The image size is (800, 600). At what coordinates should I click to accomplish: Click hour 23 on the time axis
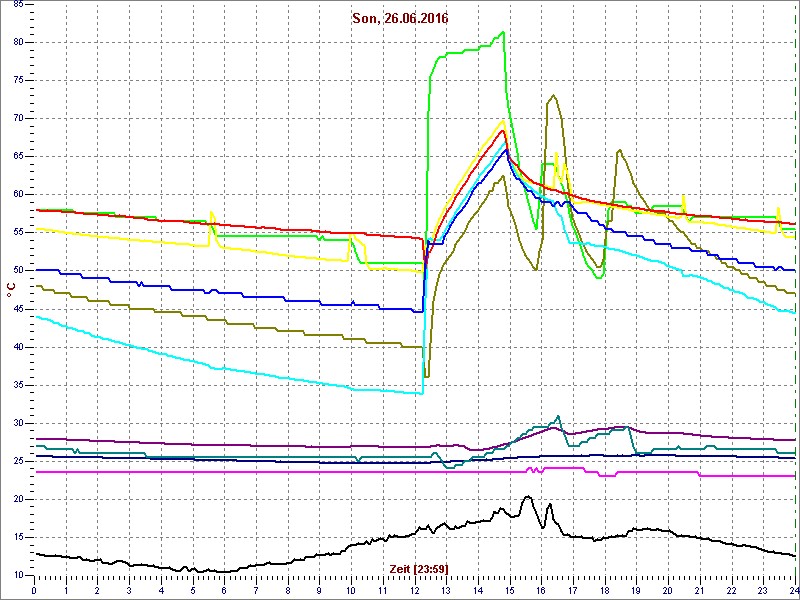763,590
